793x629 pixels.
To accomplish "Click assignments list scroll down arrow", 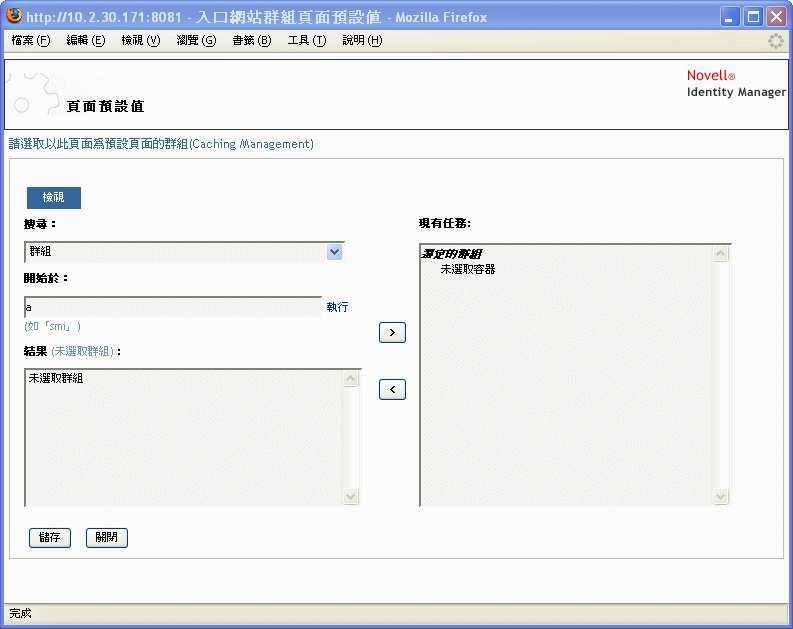I will click(x=721, y=497).
